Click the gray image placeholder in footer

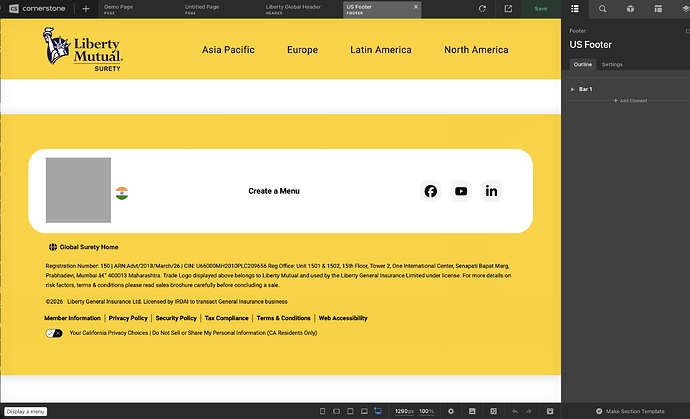(78, 190)
